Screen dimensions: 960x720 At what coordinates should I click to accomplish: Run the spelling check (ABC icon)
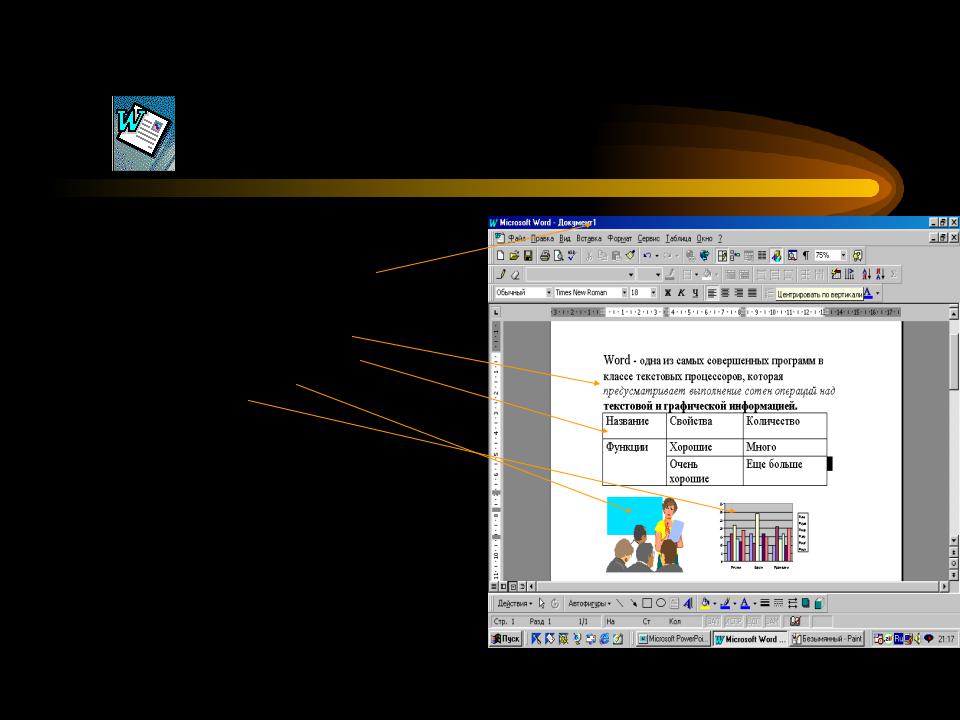click(572, 255)
